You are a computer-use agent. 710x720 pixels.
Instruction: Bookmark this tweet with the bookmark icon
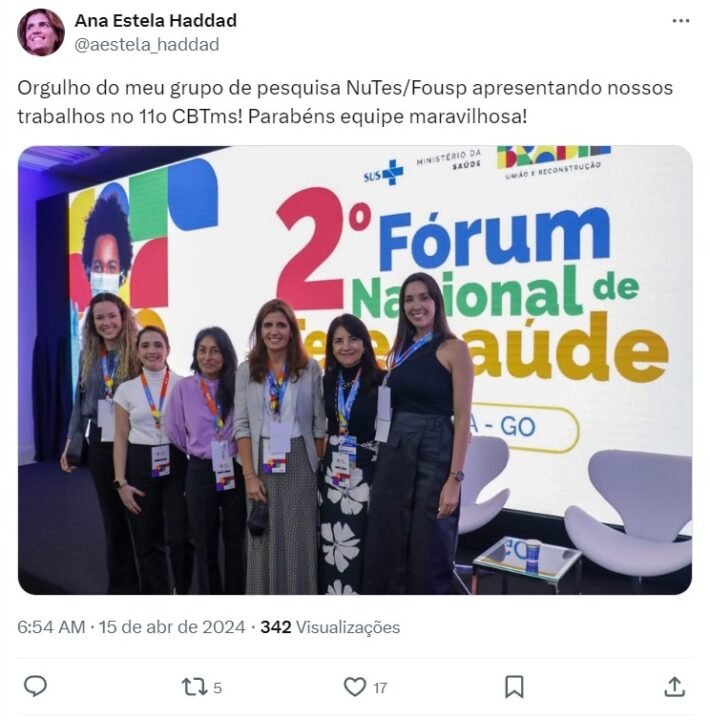pos(514,687)
